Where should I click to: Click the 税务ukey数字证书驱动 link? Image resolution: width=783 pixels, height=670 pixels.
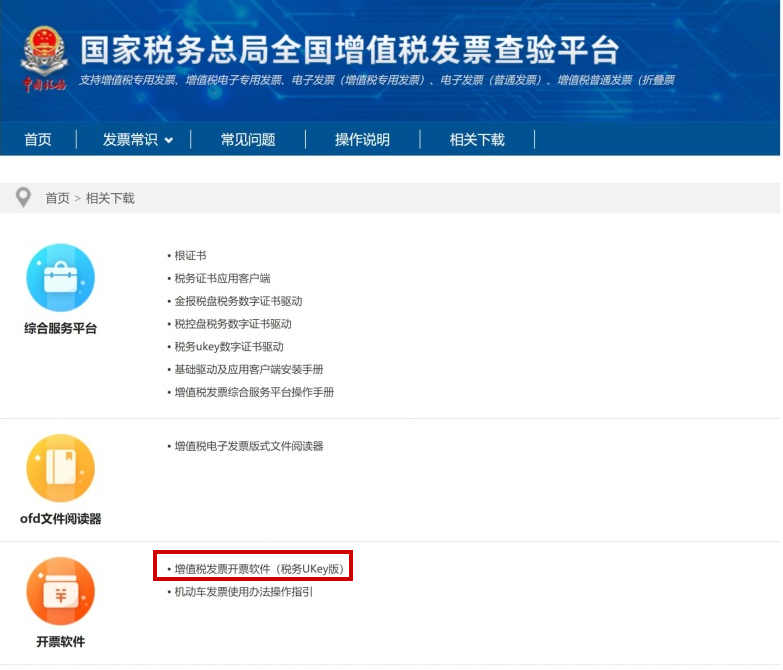(x=229, y=347)
